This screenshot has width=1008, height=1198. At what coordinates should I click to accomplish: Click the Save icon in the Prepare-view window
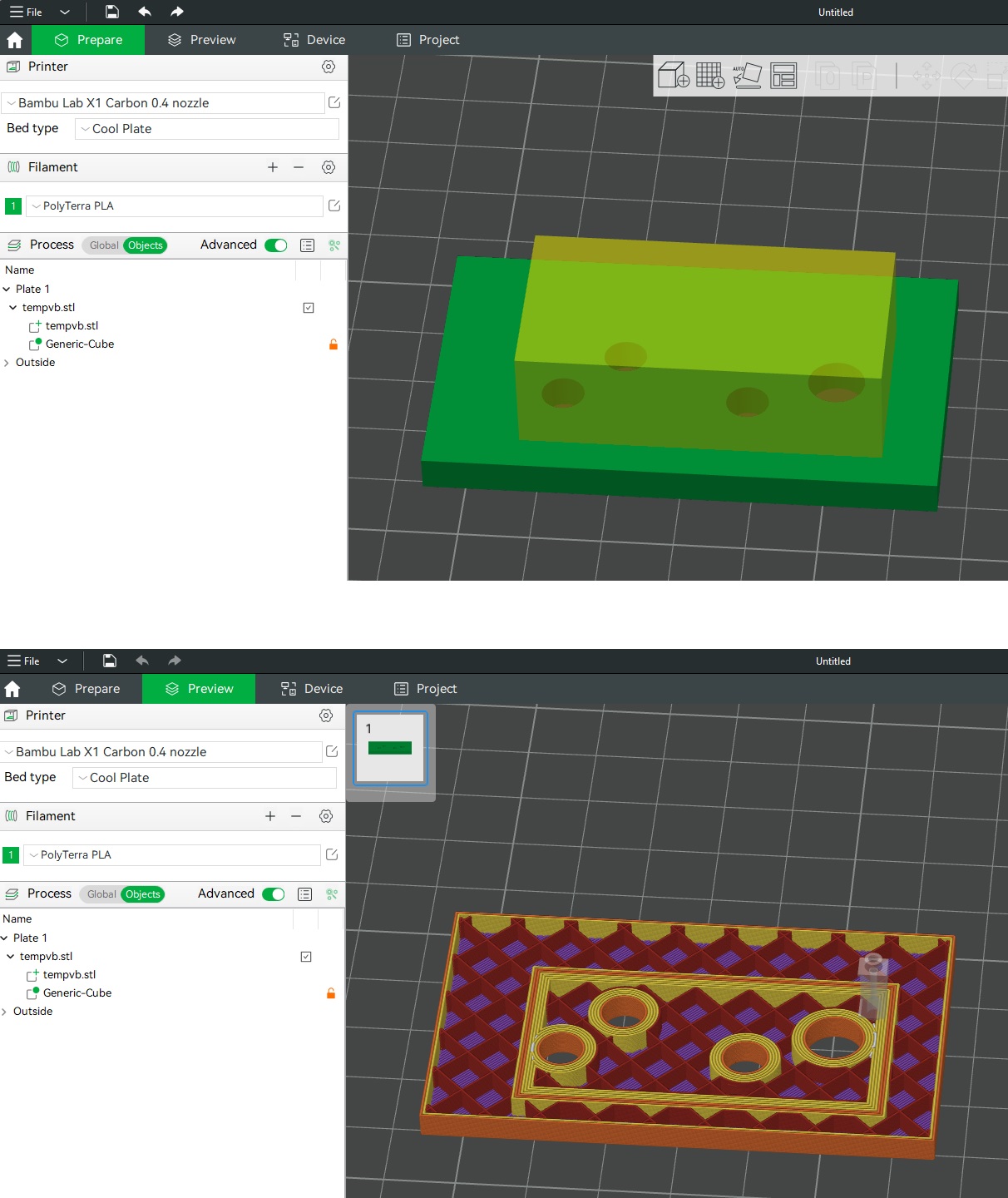111,12
